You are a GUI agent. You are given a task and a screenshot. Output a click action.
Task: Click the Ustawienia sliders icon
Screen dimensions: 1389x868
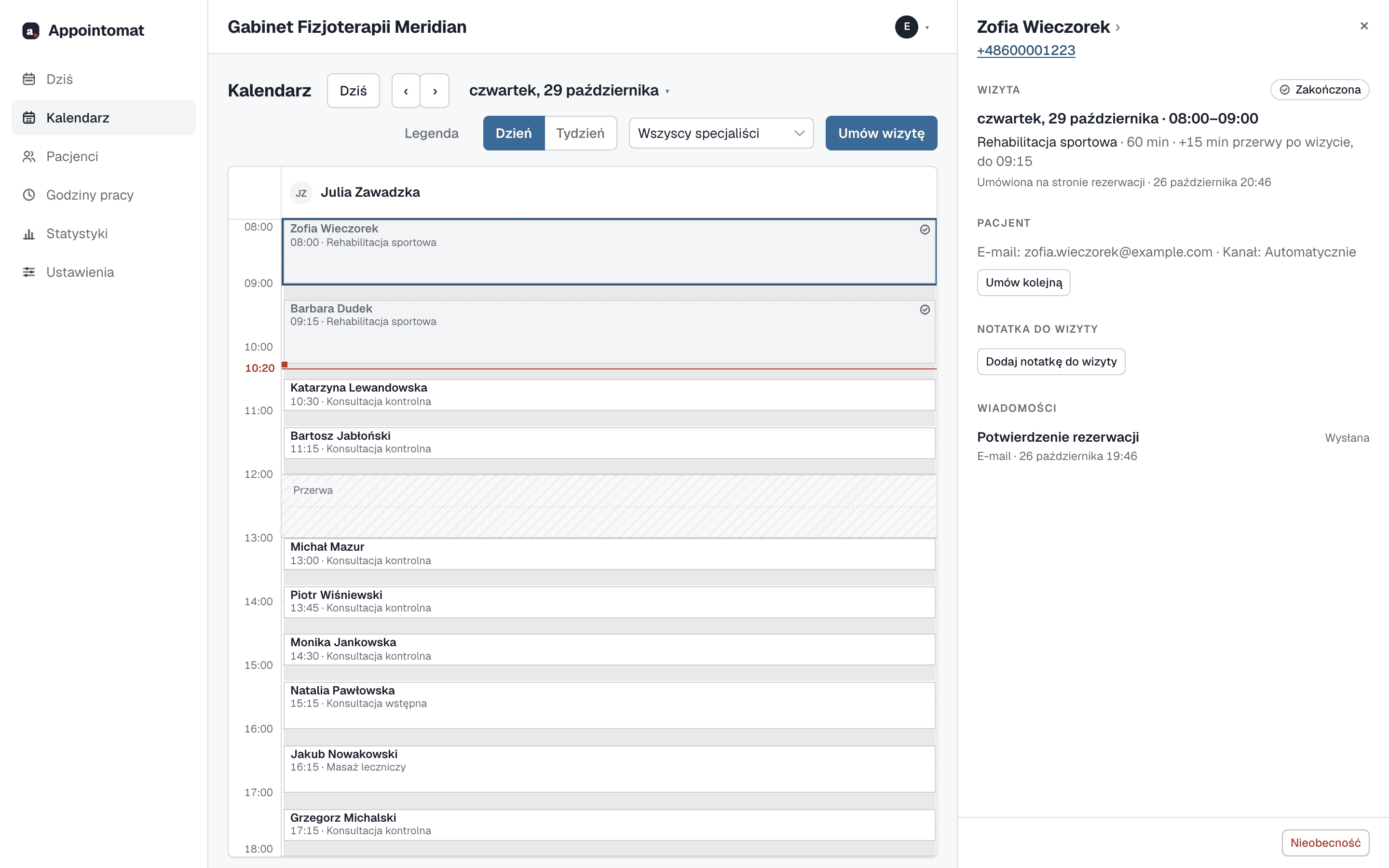(x=29, y=272)
